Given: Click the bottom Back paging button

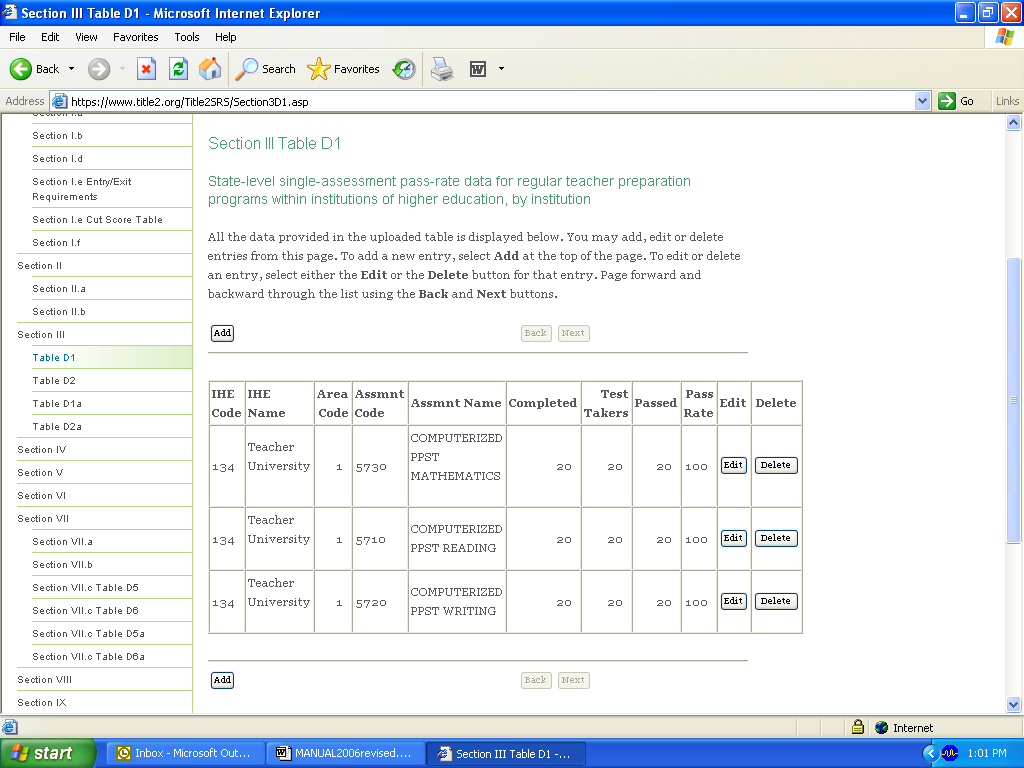Looking at the screenshot, I should point(536,680).
